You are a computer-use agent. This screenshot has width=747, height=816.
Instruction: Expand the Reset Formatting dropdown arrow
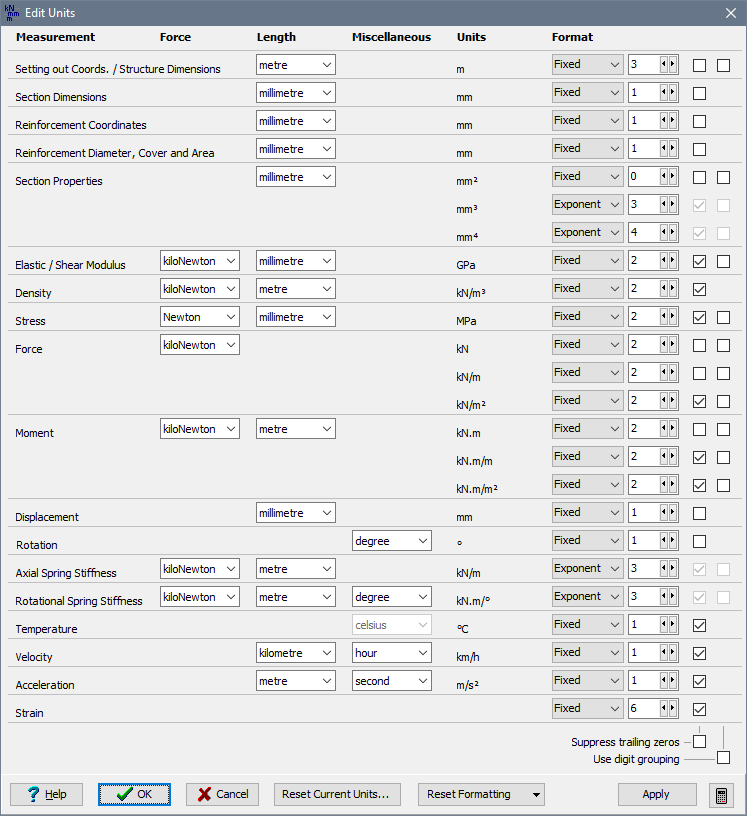539,795
